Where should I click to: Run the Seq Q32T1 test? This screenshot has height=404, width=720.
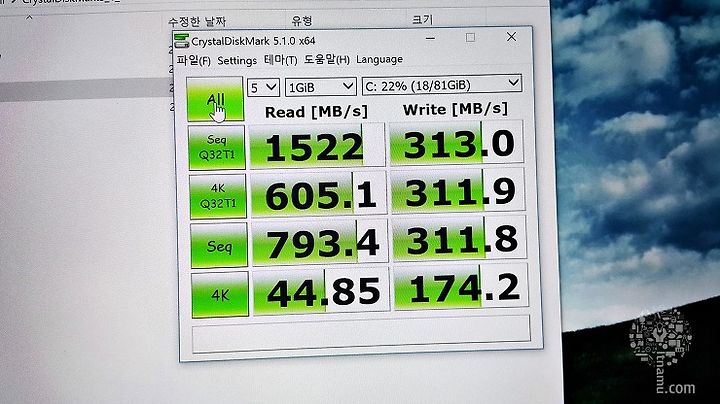coord(216,147)
